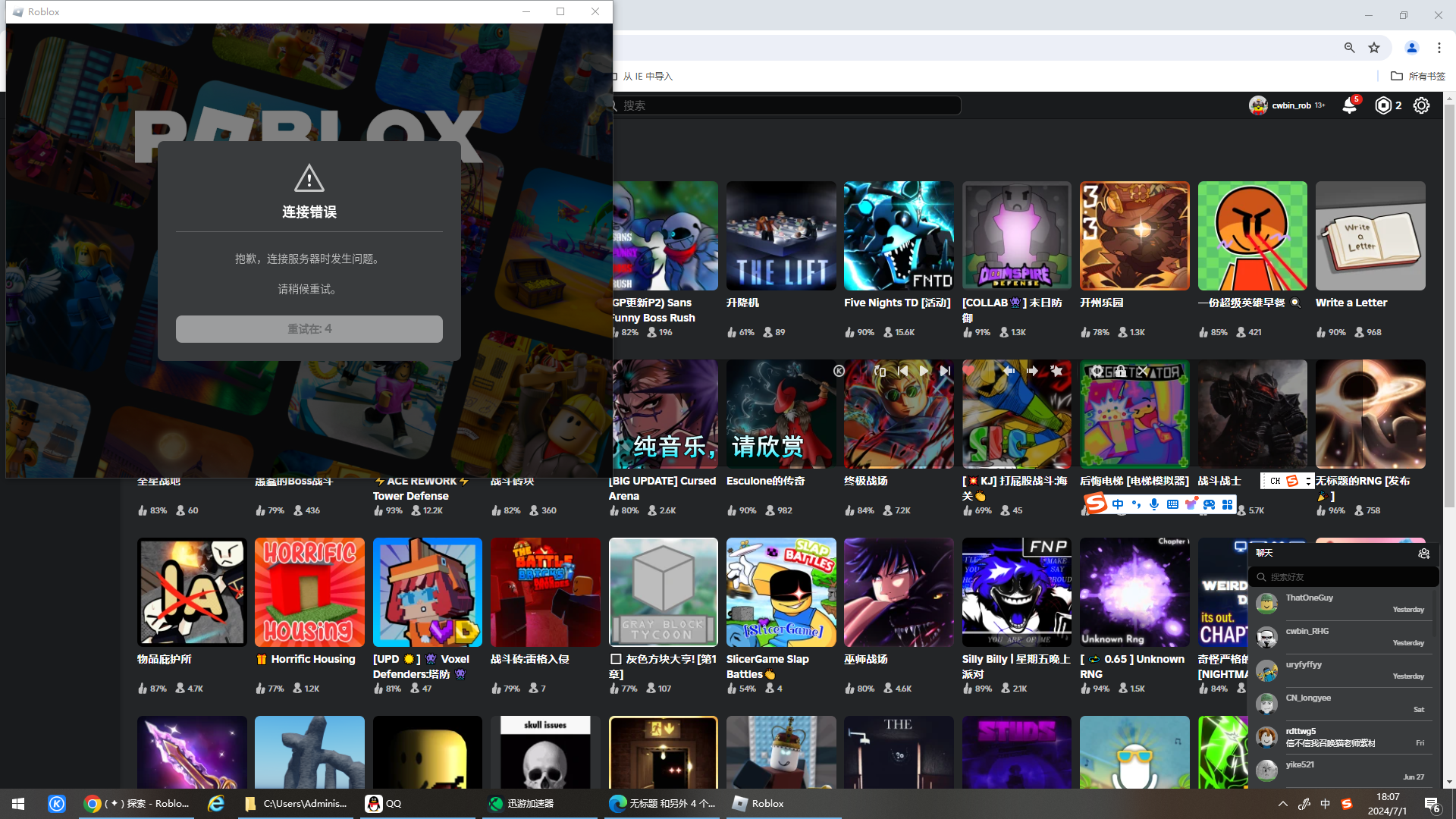Show hidden system tray icons
This screenshot has width=1456, height=819.
1282,804
